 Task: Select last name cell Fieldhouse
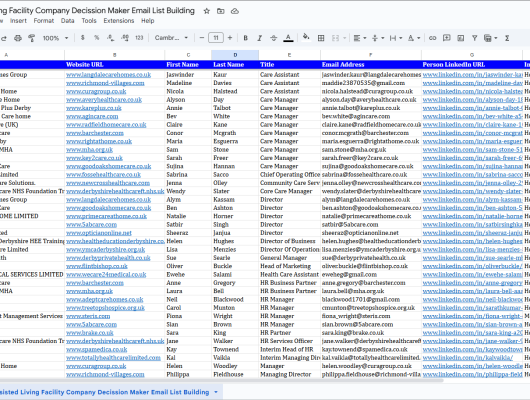point(235,375)
